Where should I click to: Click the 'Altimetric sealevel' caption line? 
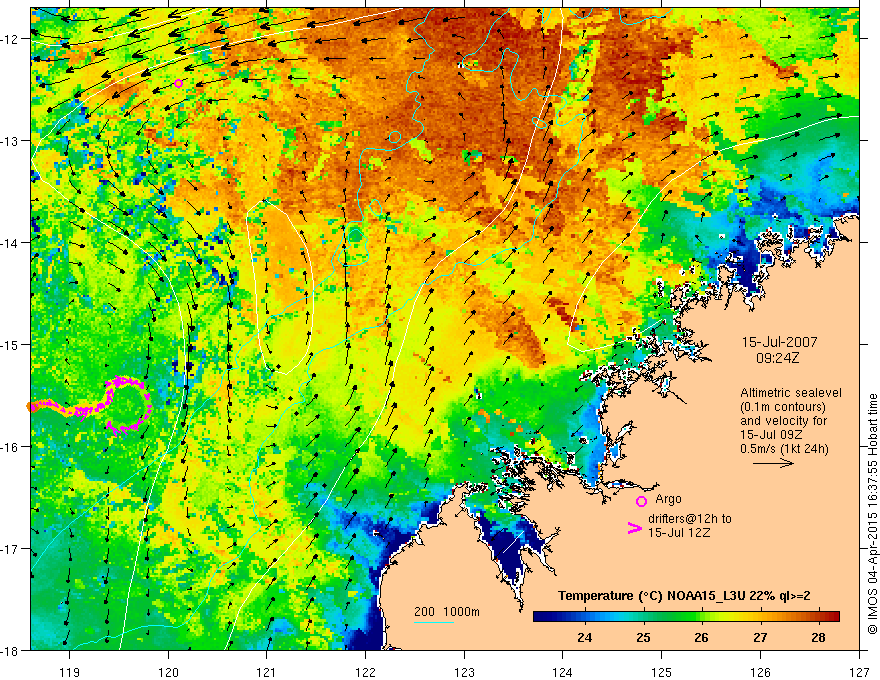pyautogui.click(x=791, y=393)
